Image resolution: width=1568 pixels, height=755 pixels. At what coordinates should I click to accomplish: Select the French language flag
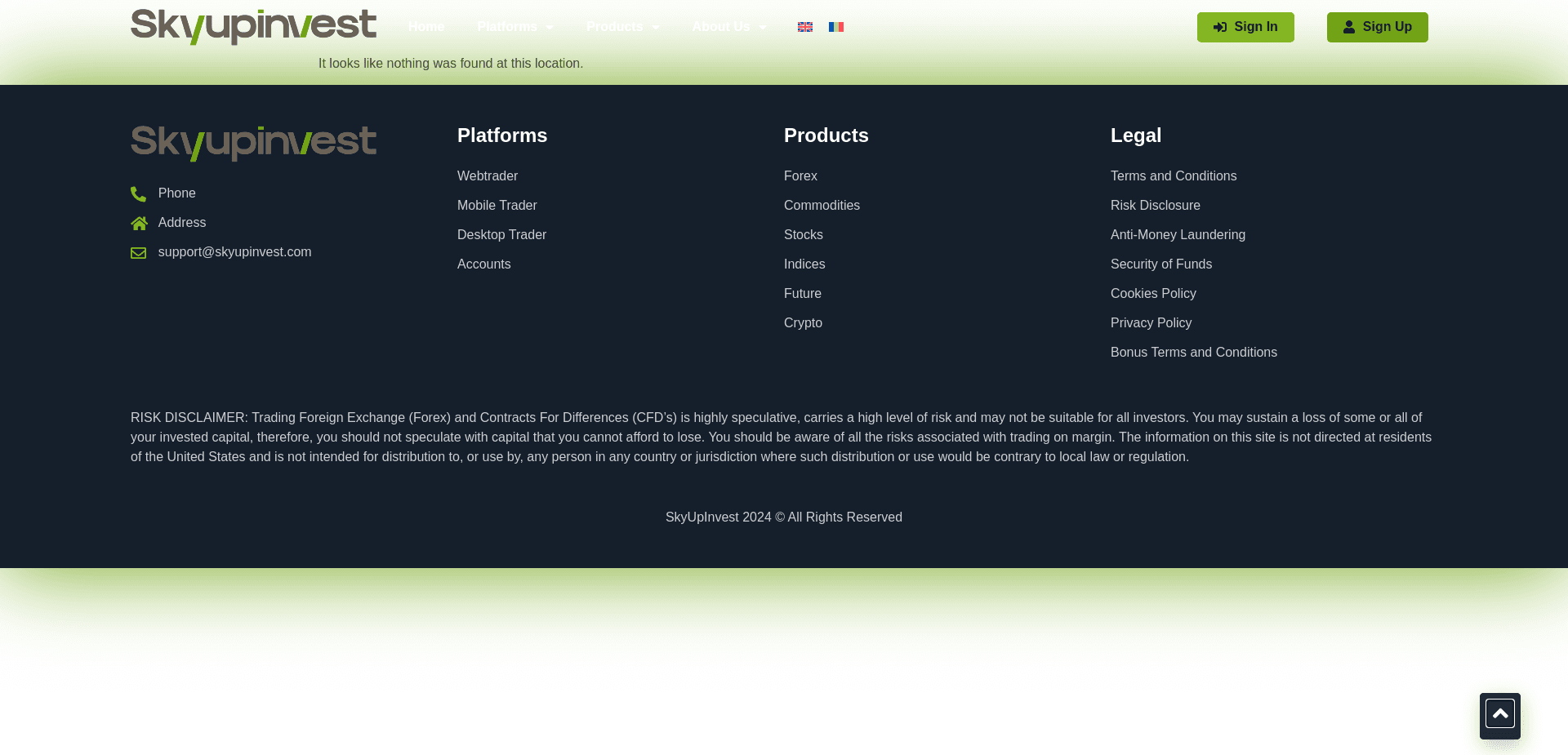tap(836, 27)
